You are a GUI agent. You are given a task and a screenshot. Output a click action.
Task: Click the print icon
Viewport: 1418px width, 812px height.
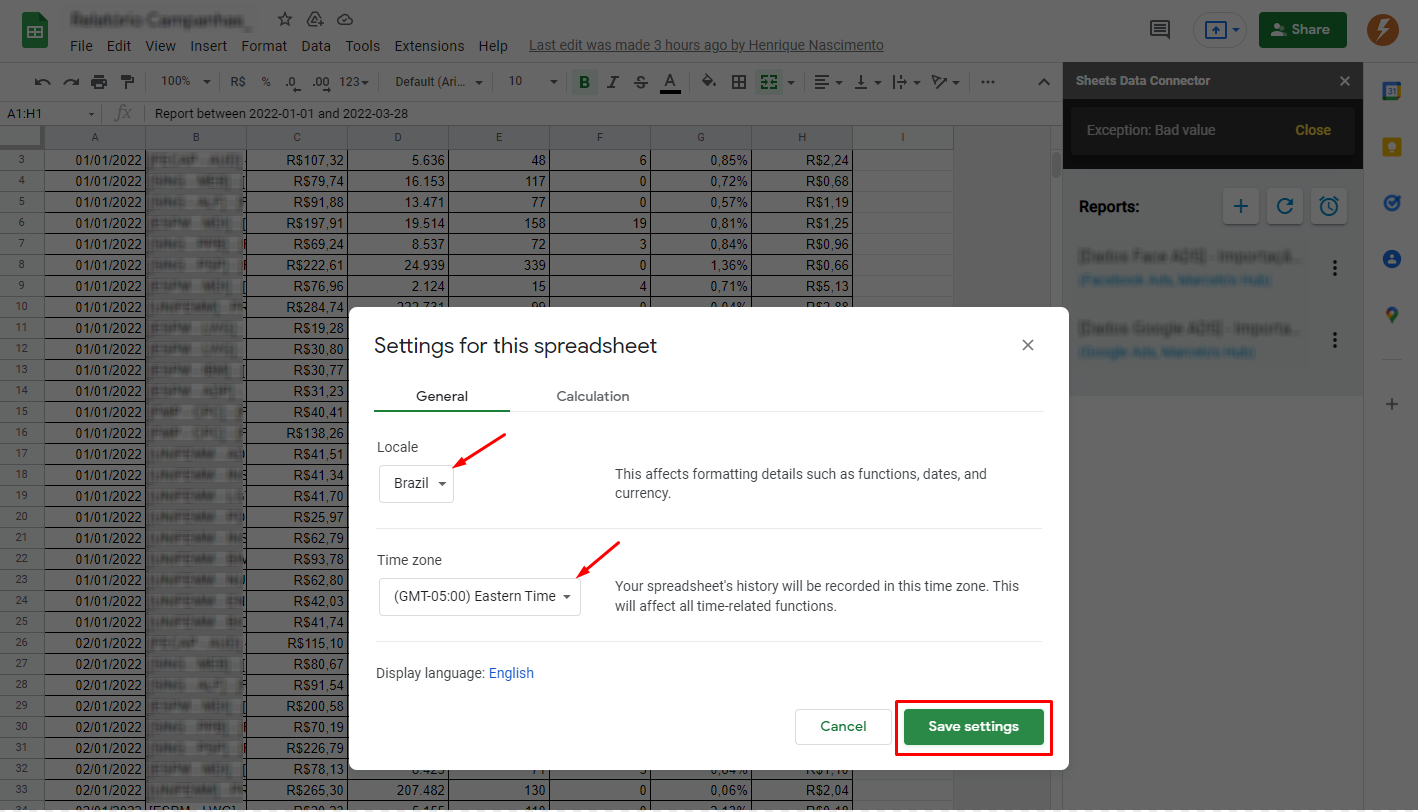(x=99, y=82)
